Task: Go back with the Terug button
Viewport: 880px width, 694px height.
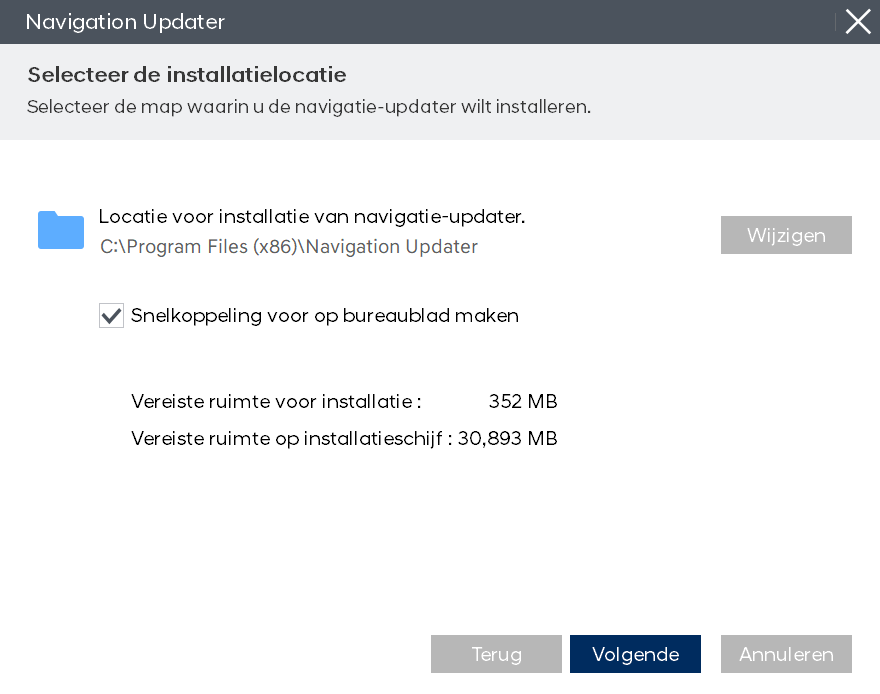Action: point(496,654)
